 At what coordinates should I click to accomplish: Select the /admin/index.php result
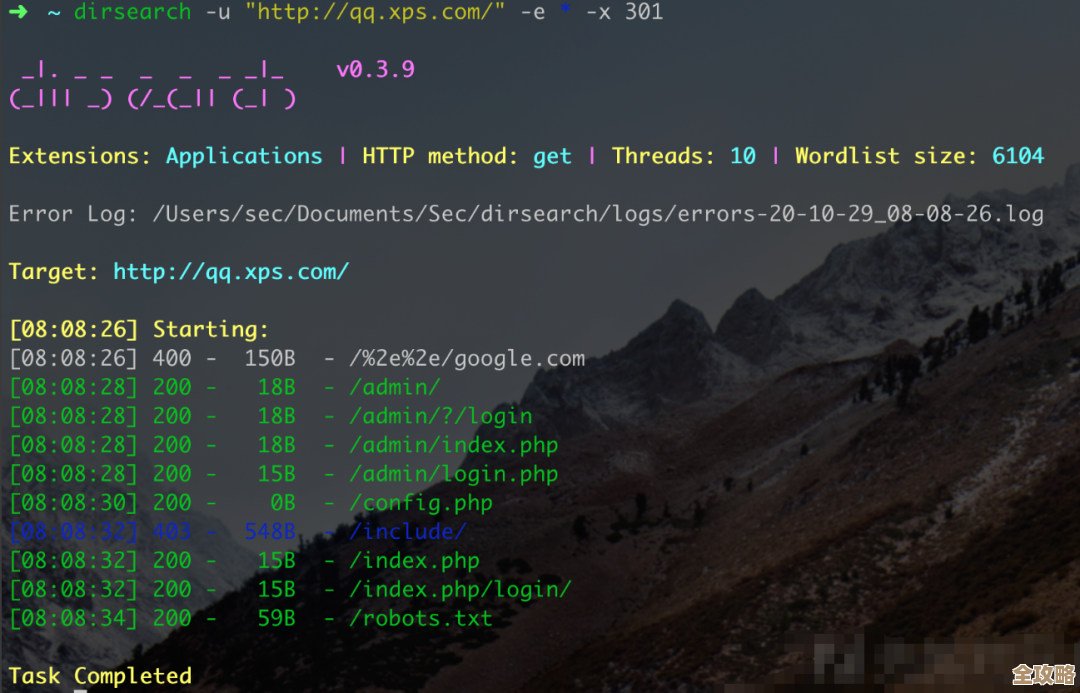pos(453,445)
